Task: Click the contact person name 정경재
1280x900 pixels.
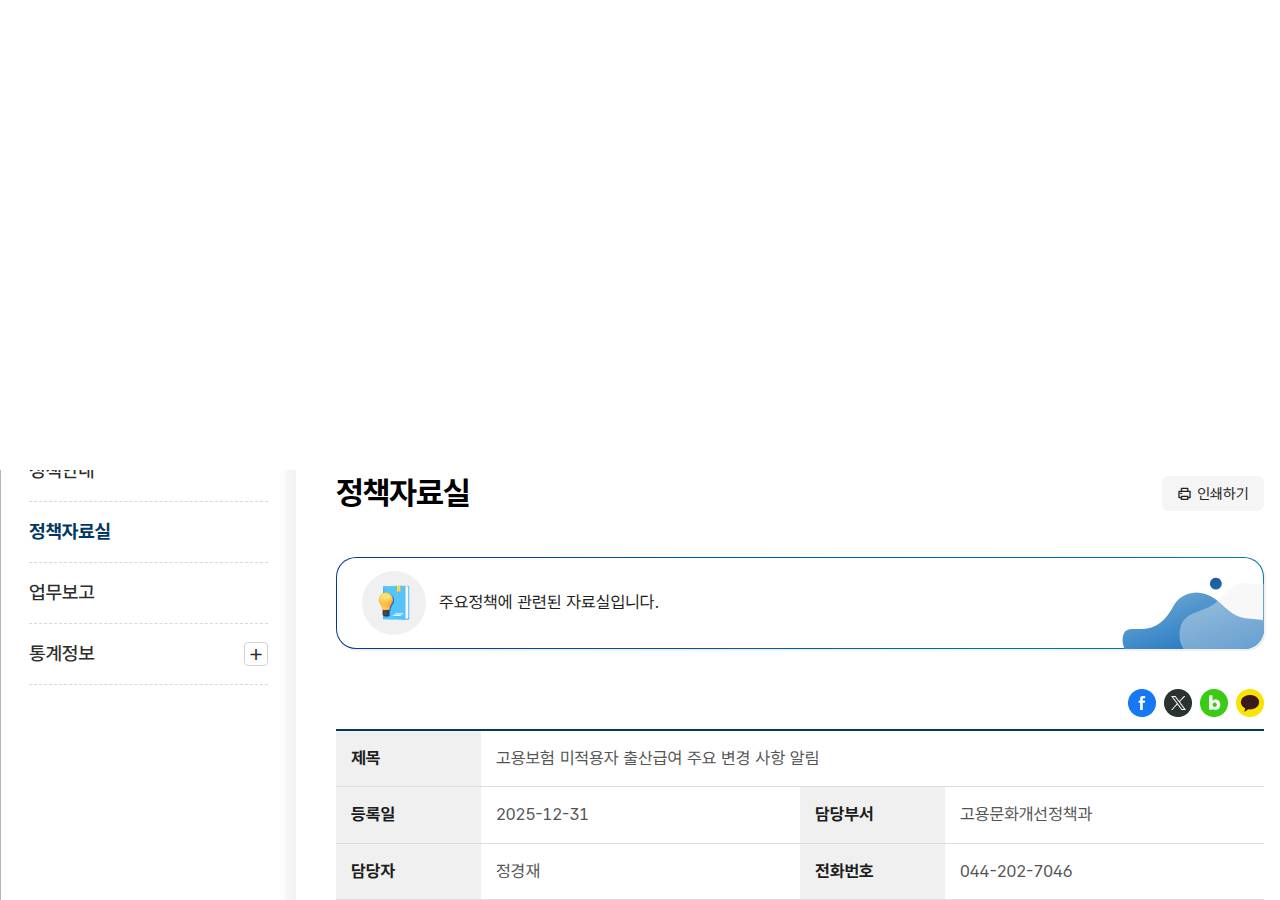Action: [x=518, y=871]
